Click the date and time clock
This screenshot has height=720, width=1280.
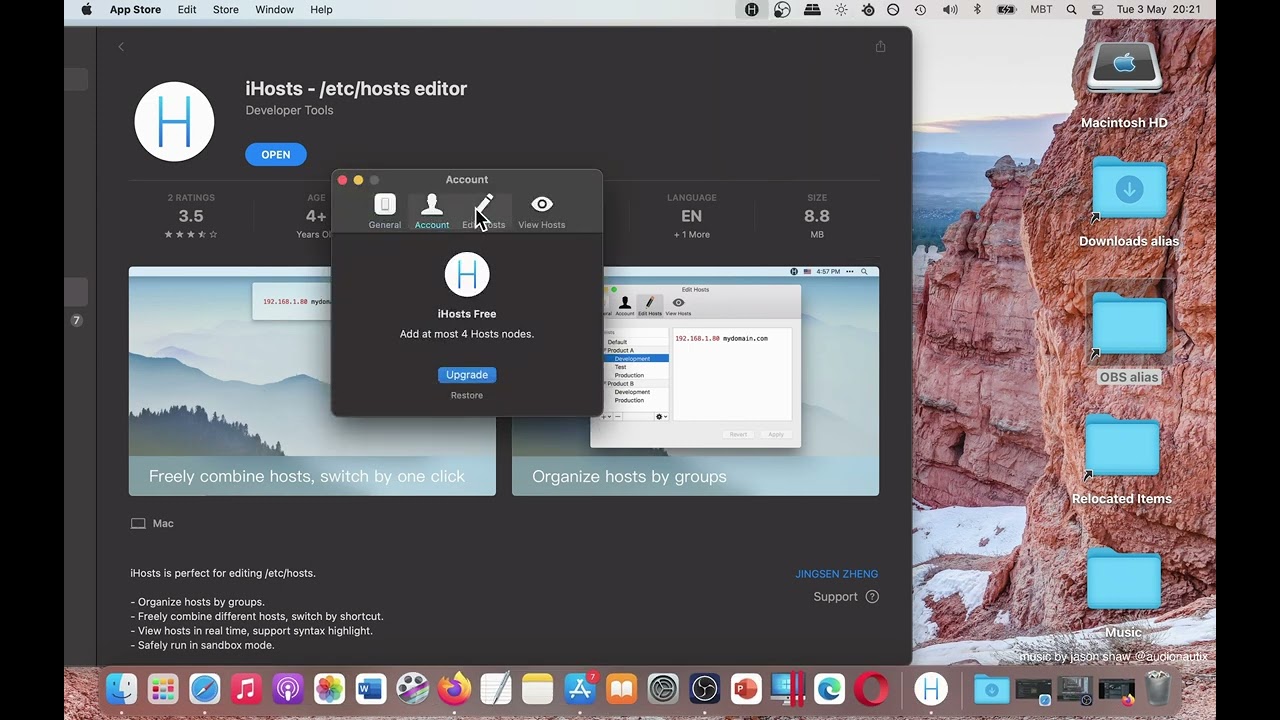pos(1158,10)
